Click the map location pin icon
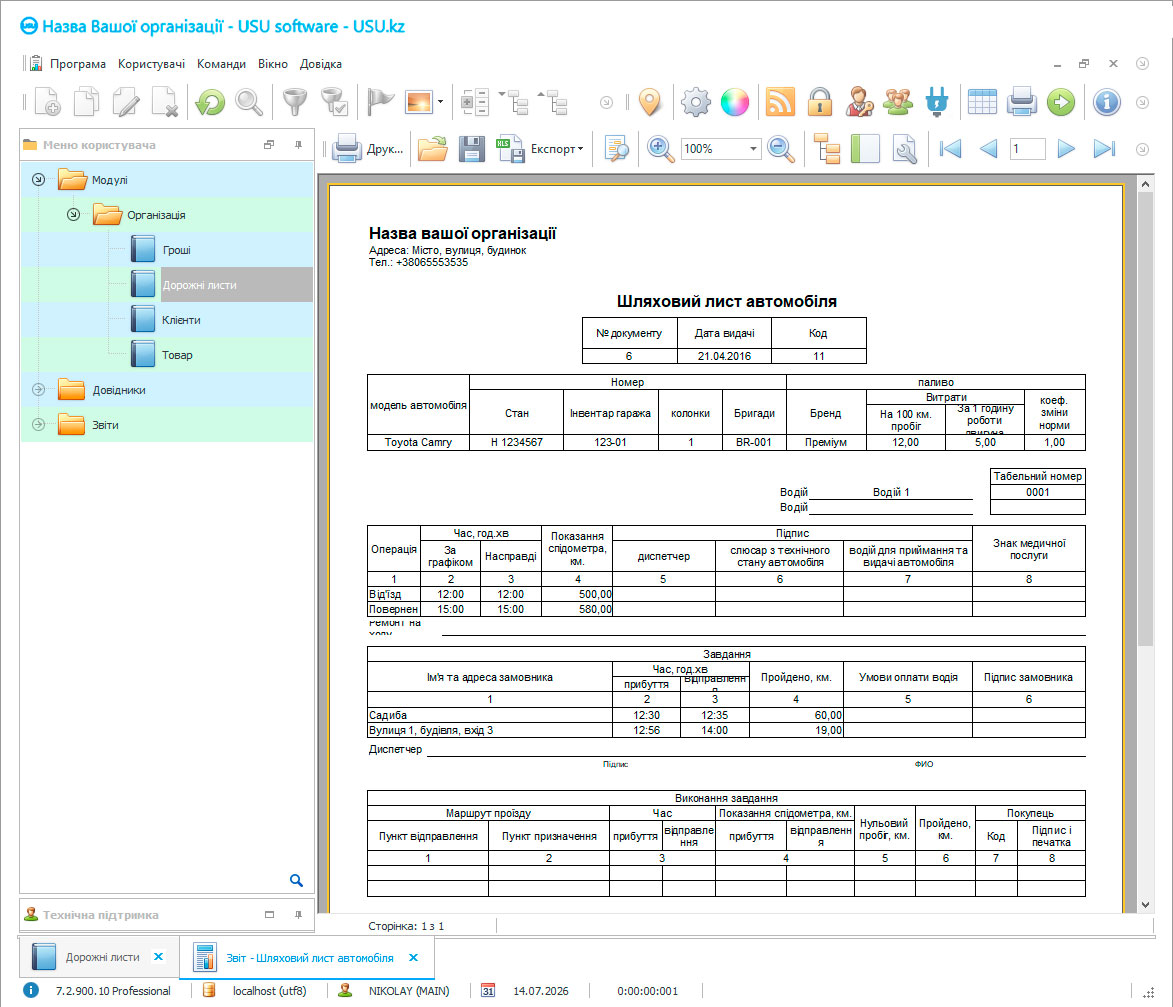 tap(650, 102)
